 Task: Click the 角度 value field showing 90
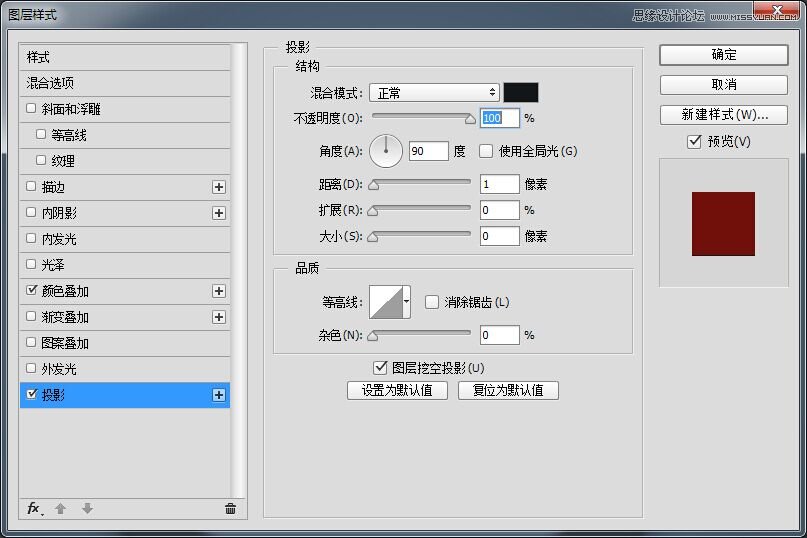pos(429,151)
